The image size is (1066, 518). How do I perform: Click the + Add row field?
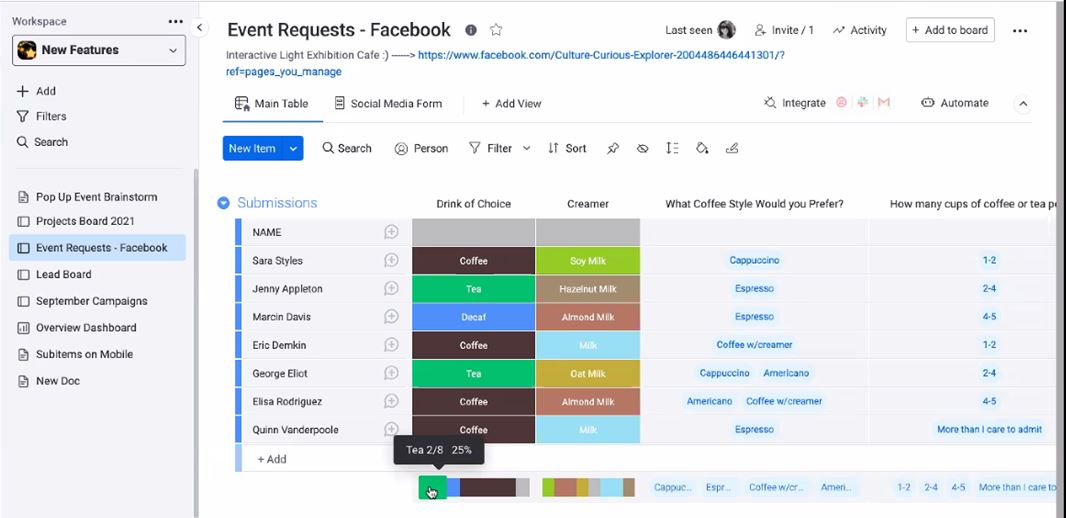click(x=272, y=459)
